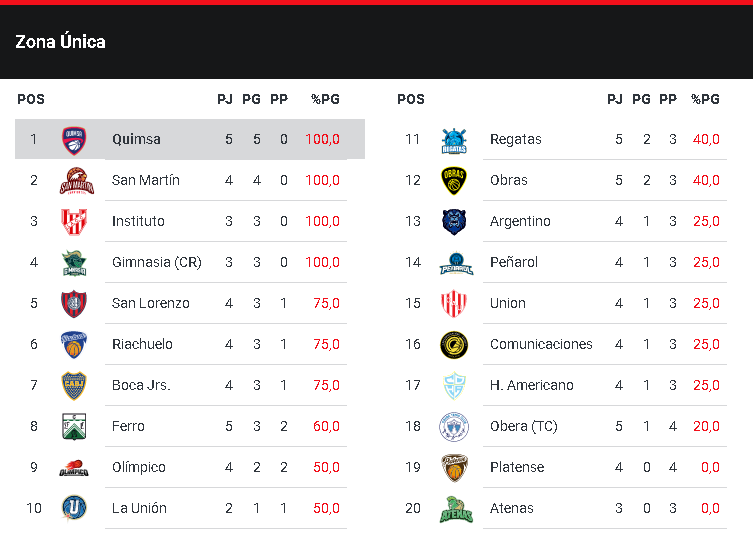Open the Platense team link
Screen dimensions: 753x536
click(x=517, y=467)
